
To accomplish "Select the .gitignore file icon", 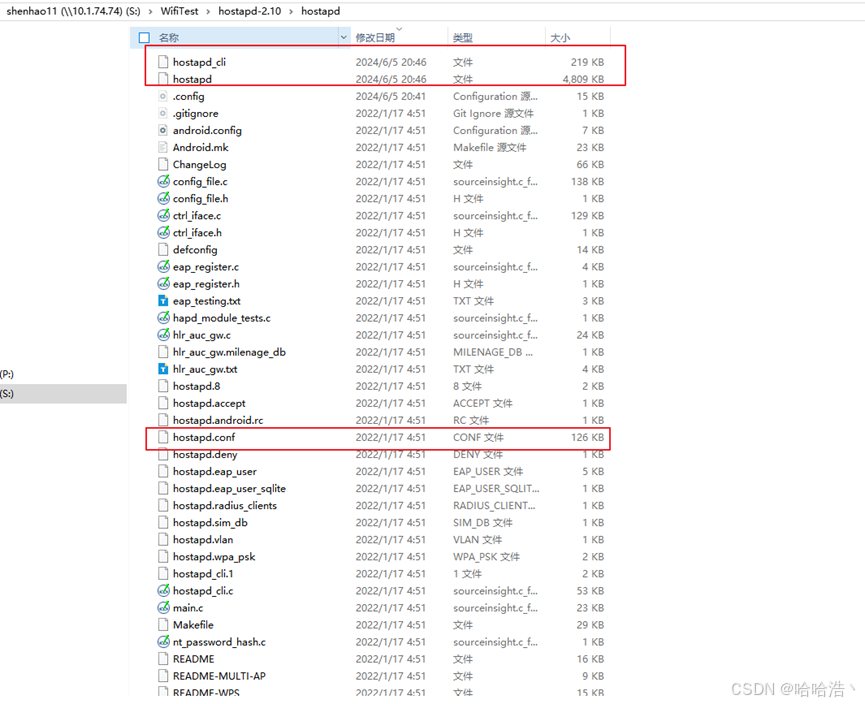I will point(163,113).
